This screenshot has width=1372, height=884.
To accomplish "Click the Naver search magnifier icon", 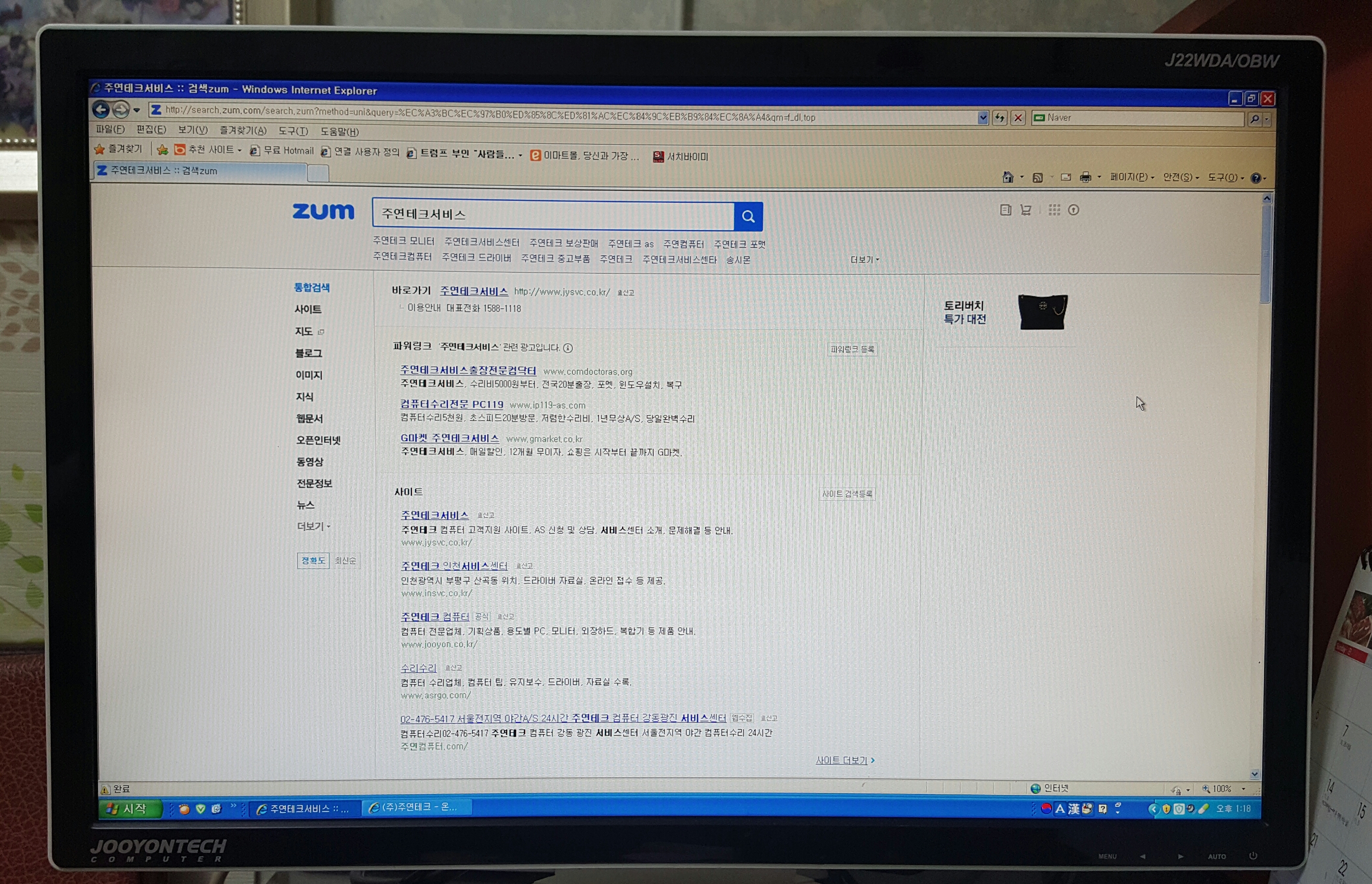I will click(1255, 119).
